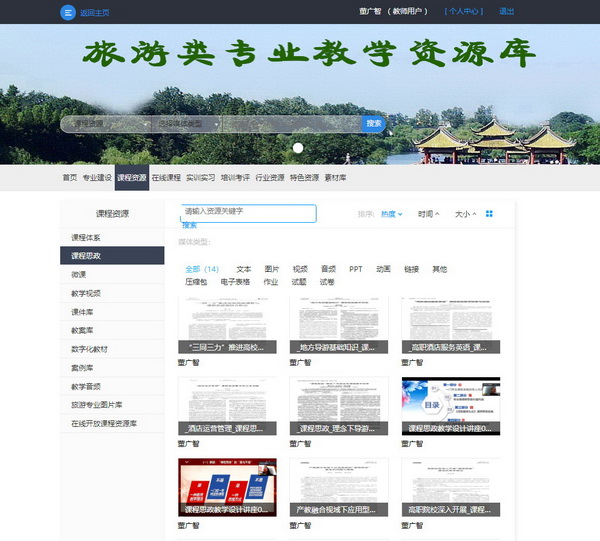The image size is (600, 541).
Task: Click the carousel indicator dot on banner
Action: 297,148
